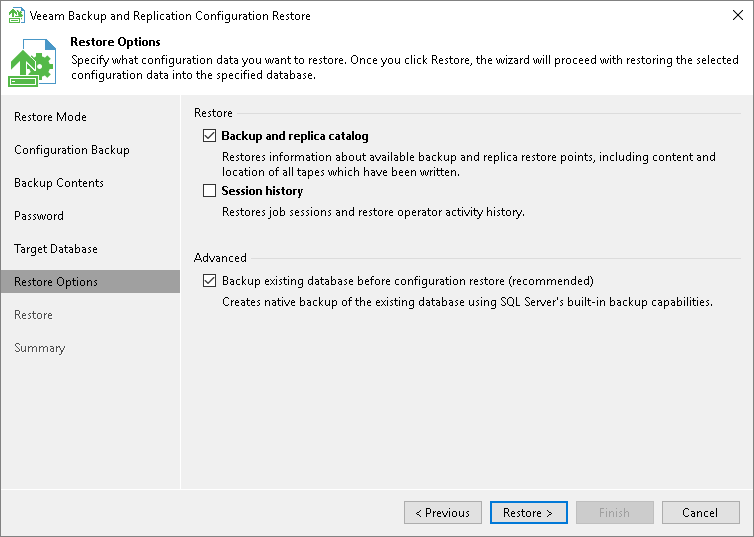
Task: Click the 'Session history' label text
Action: pos(262,191)
